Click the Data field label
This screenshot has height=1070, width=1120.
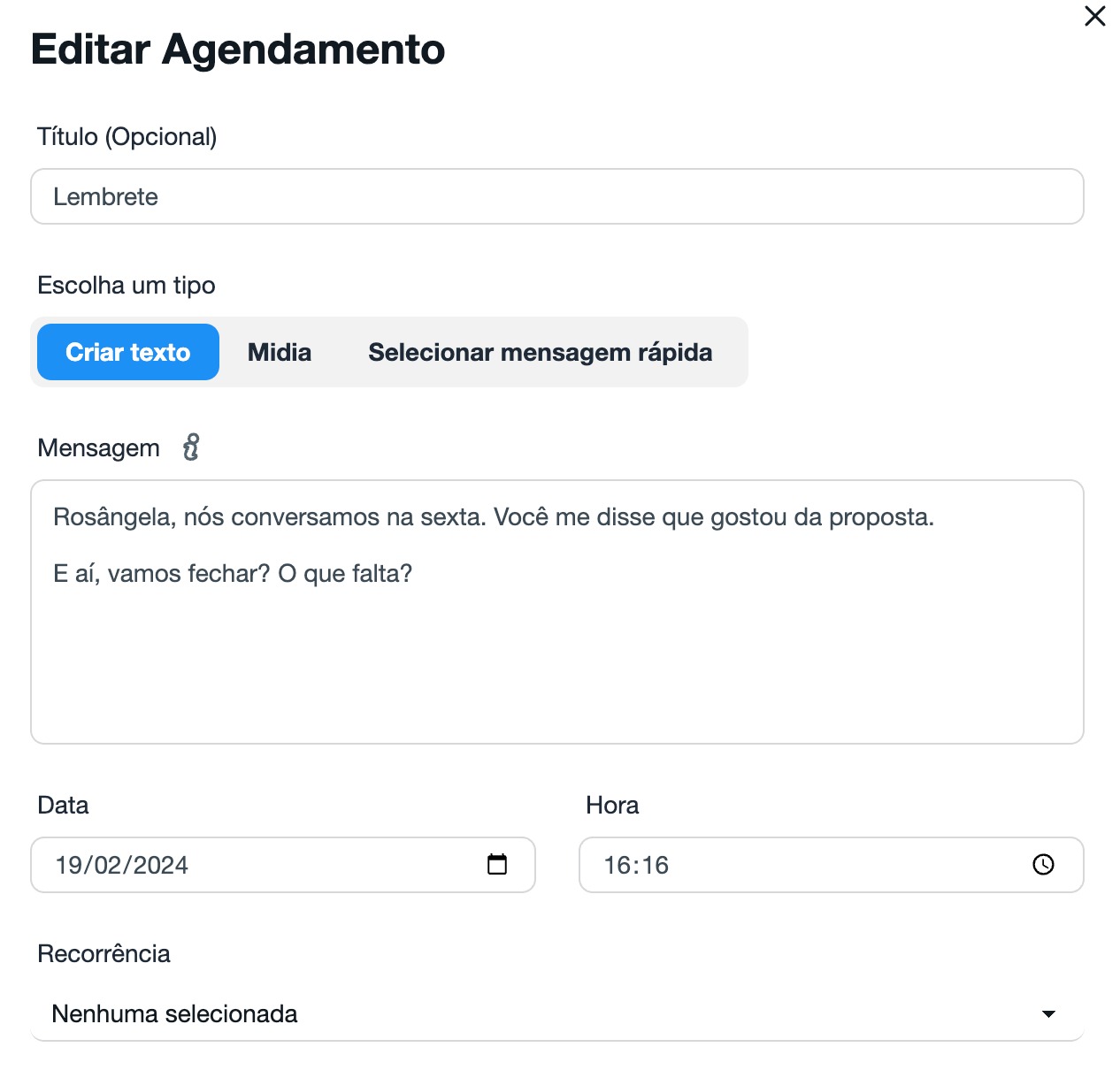(63, 806)
